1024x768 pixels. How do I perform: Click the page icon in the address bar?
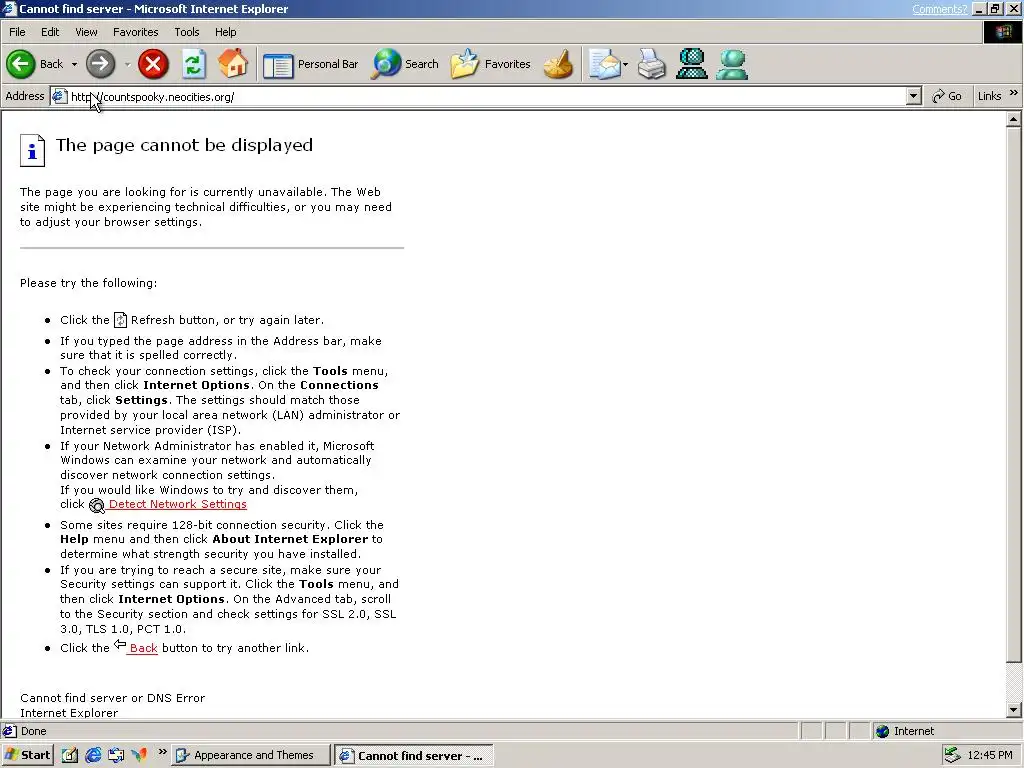click(x=59, y=97)
